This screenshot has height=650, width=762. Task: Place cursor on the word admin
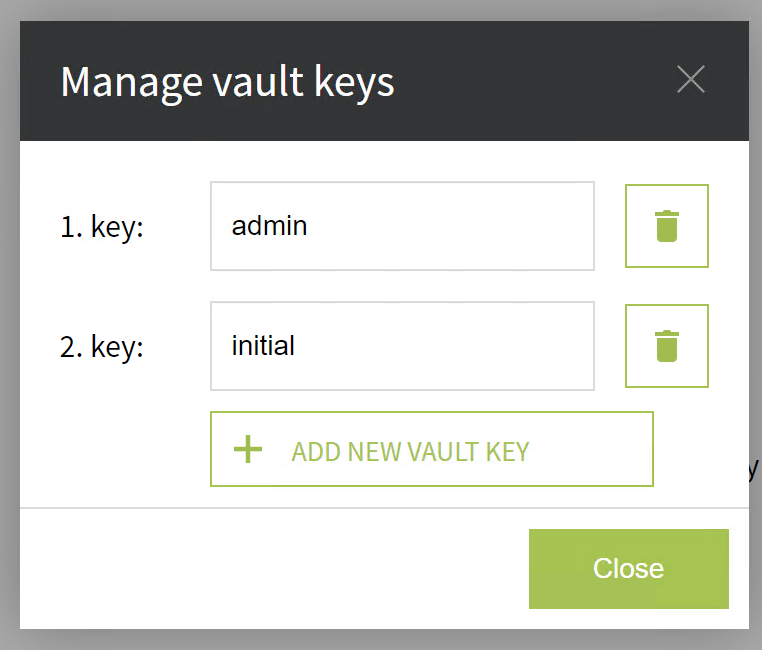coord(270,226)
